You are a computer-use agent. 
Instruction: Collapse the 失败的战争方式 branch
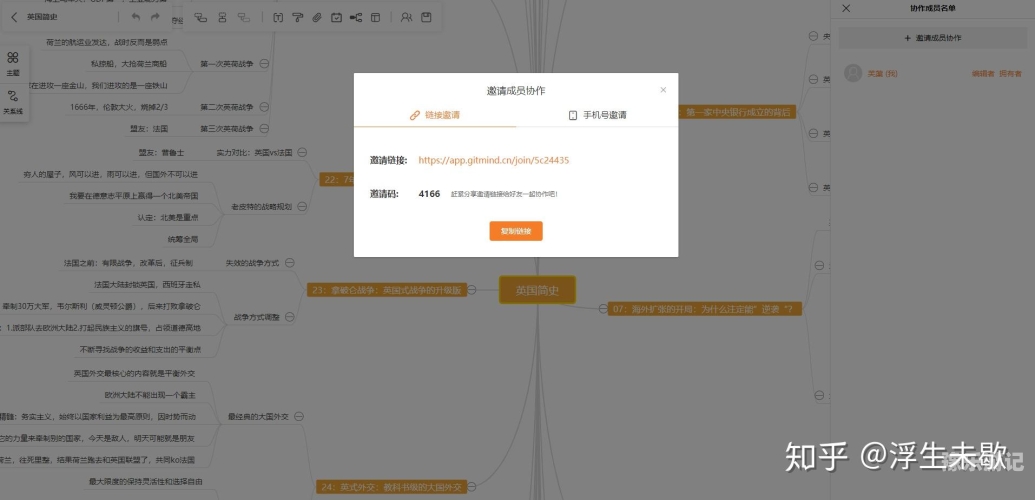[x=290, y=263]
